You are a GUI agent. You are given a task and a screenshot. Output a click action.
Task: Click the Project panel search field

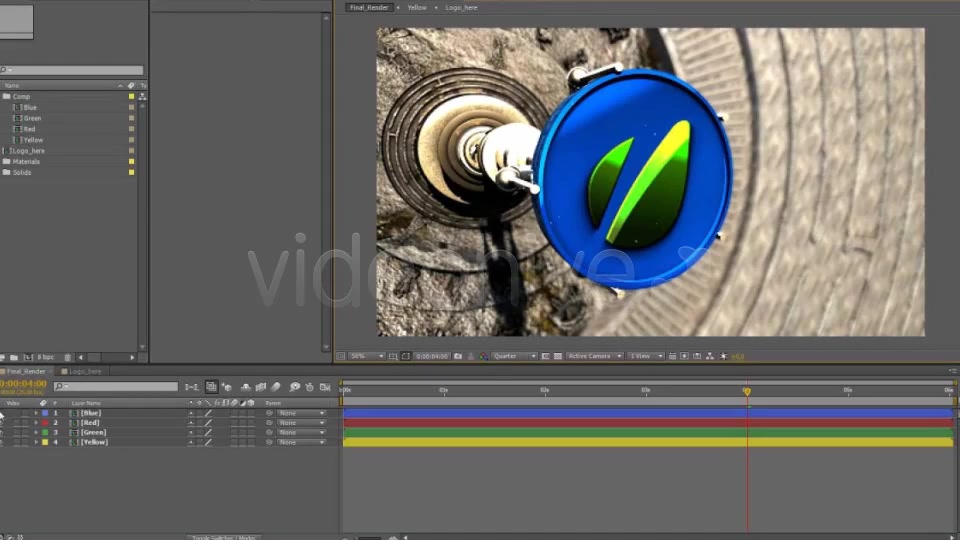(72, 70)
